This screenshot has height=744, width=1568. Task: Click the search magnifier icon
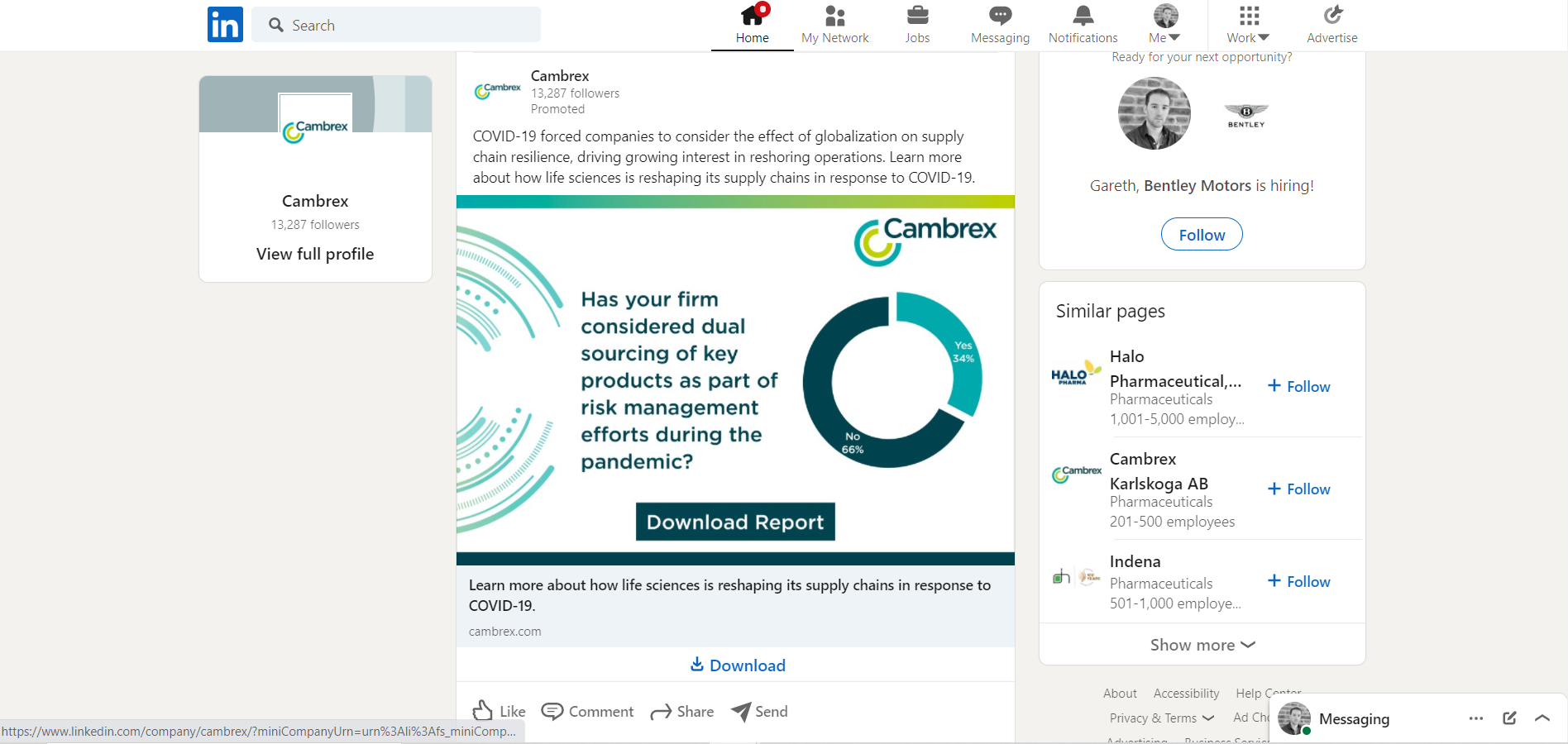276,25
